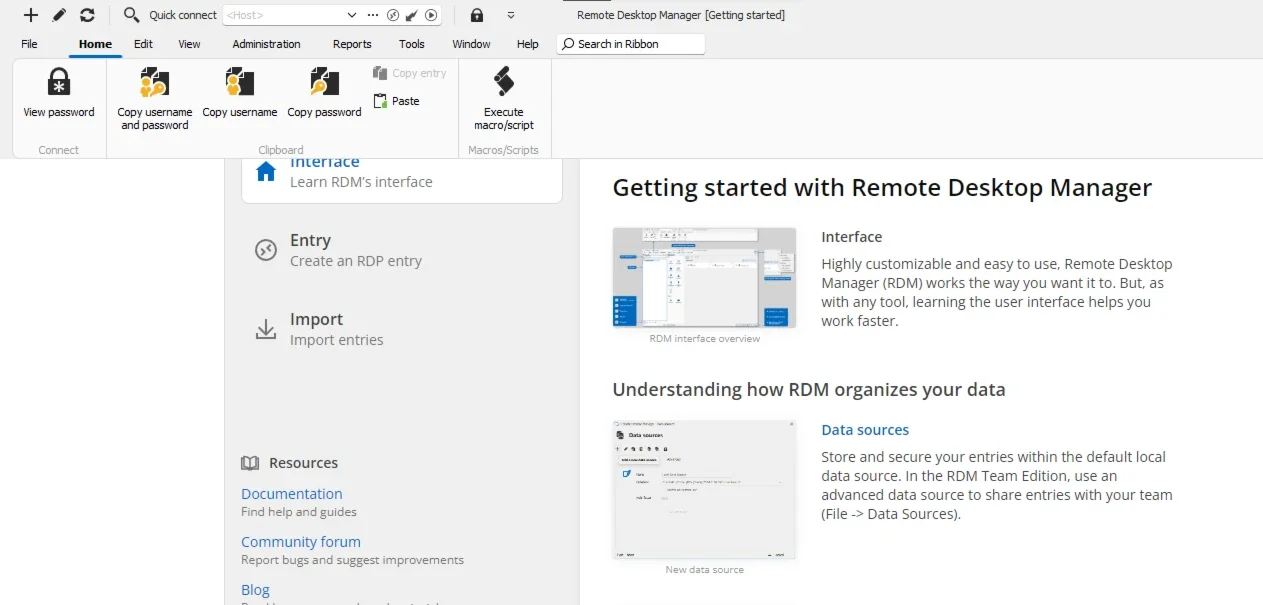Open the Reports ribbon tab

tap(352, 44)
